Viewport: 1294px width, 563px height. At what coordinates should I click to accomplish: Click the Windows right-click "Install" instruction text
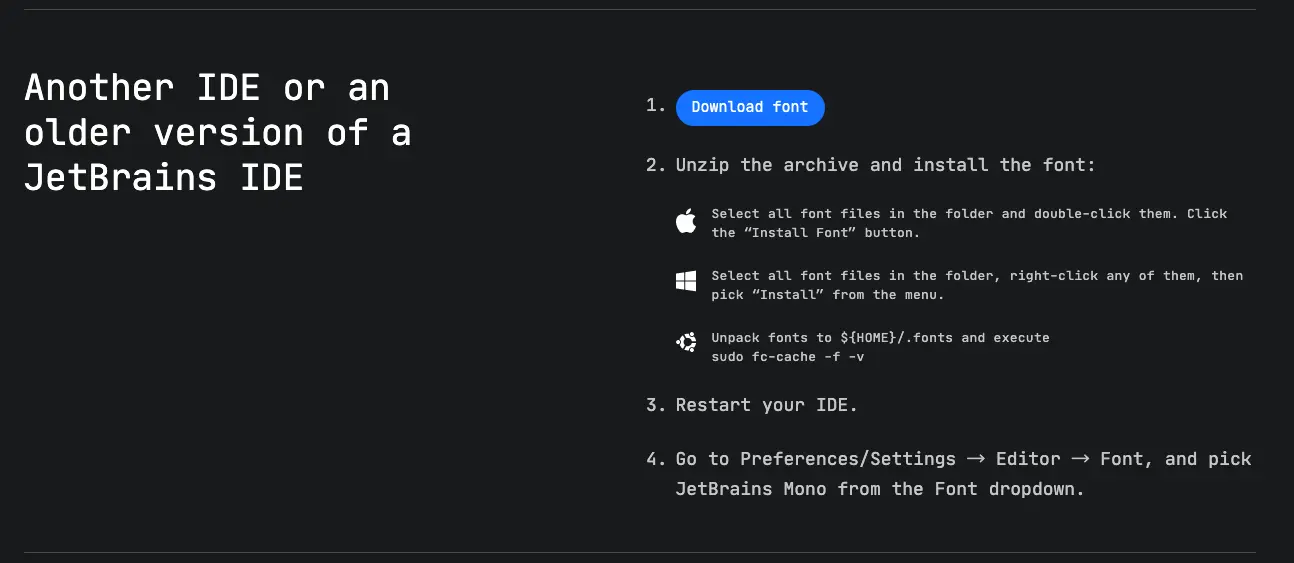coord(976,285)
